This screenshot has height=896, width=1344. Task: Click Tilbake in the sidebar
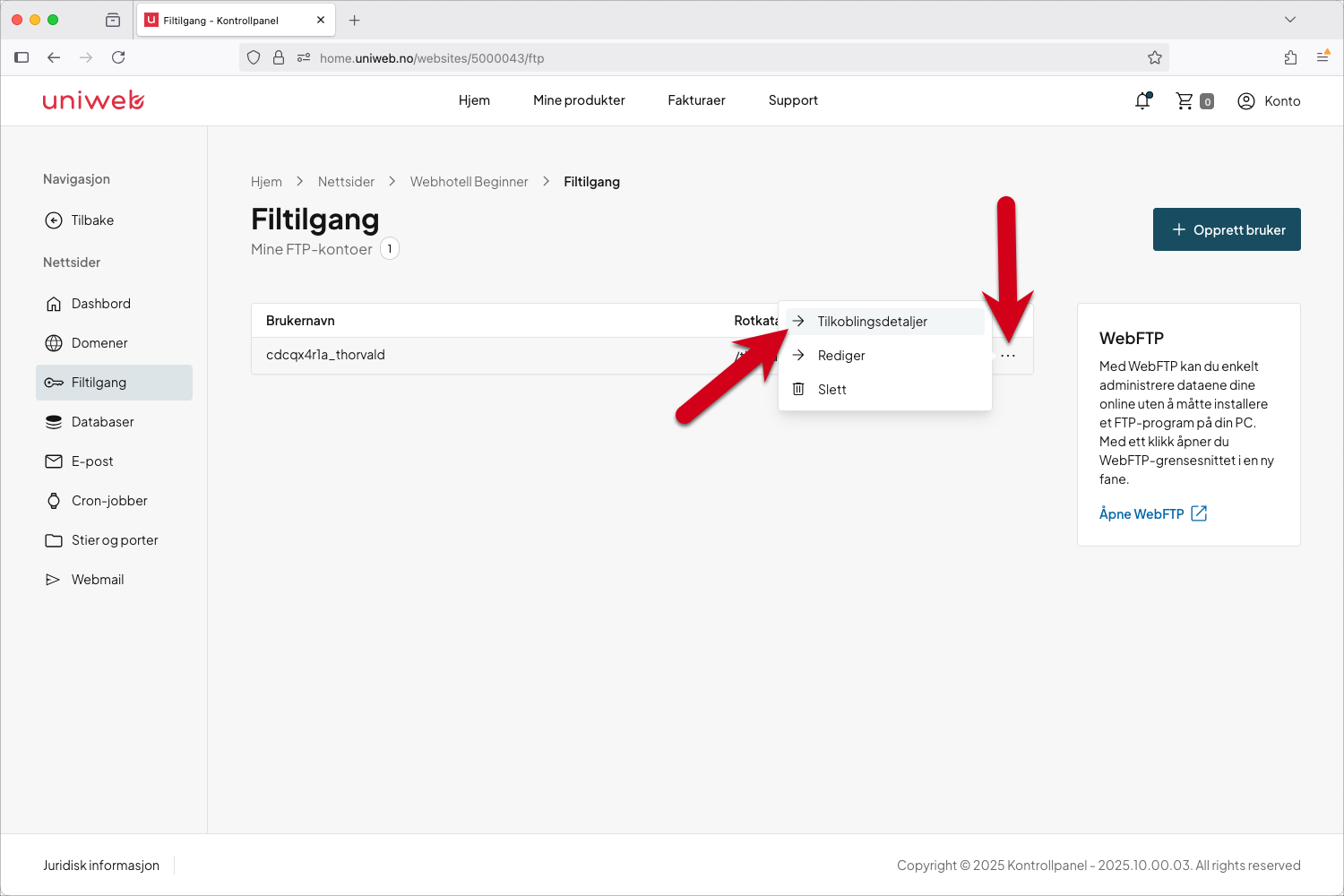click(x=114, y=220)
